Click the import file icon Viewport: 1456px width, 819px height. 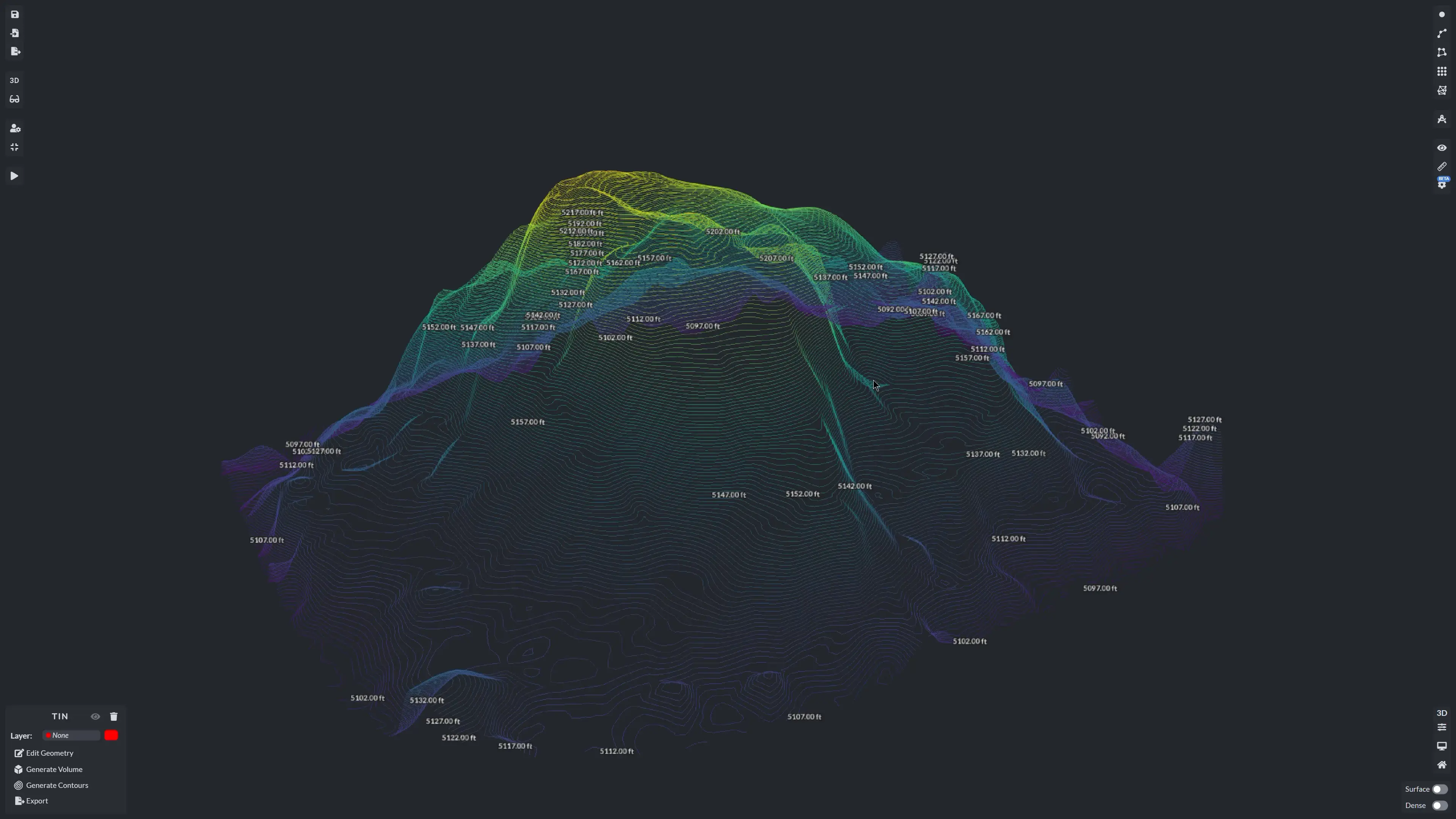15,33
